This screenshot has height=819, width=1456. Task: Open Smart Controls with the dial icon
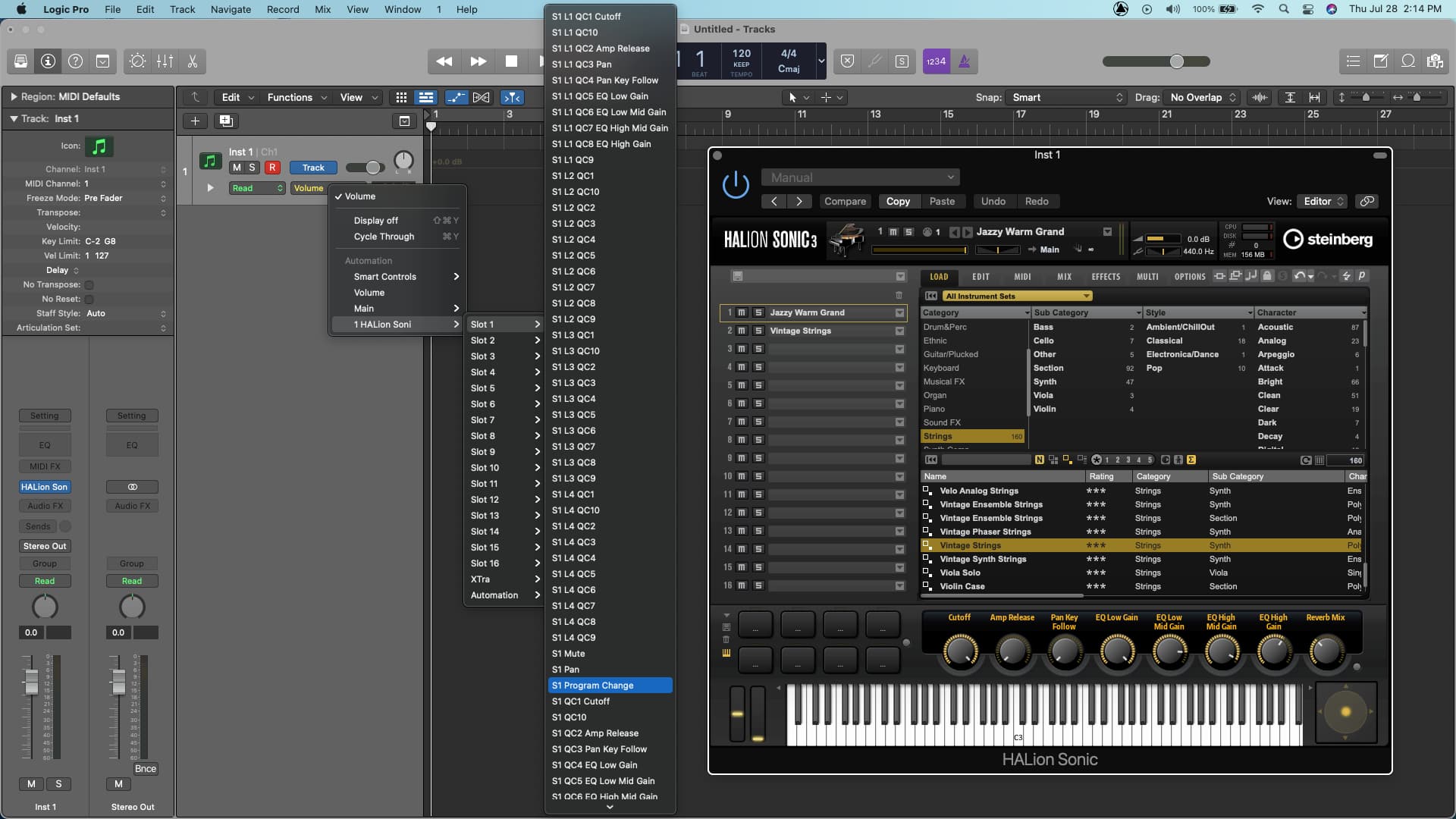coord(137,61)
